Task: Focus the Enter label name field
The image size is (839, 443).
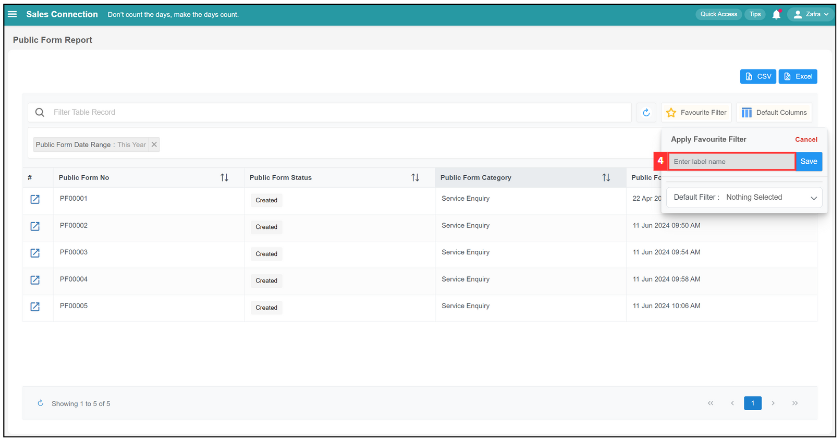Action: (x=731, y=162)
